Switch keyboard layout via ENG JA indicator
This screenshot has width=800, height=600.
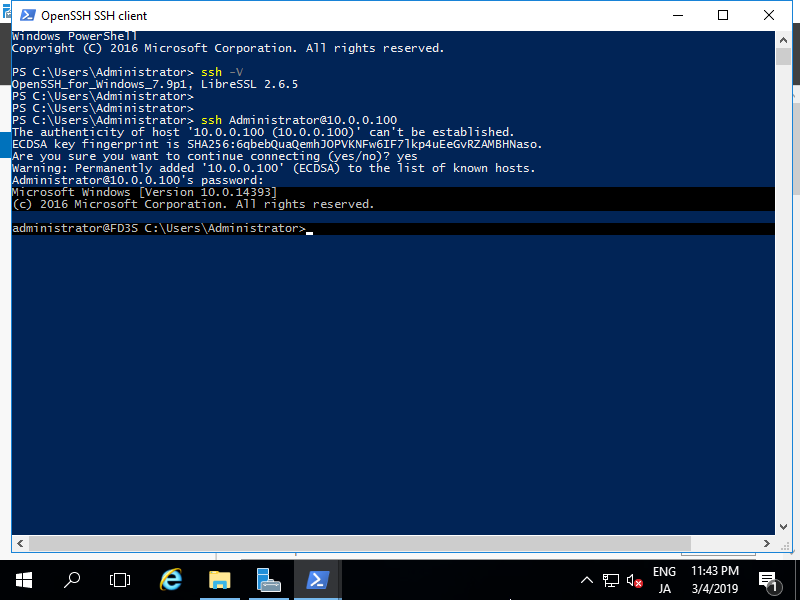[x=664, y=580]
